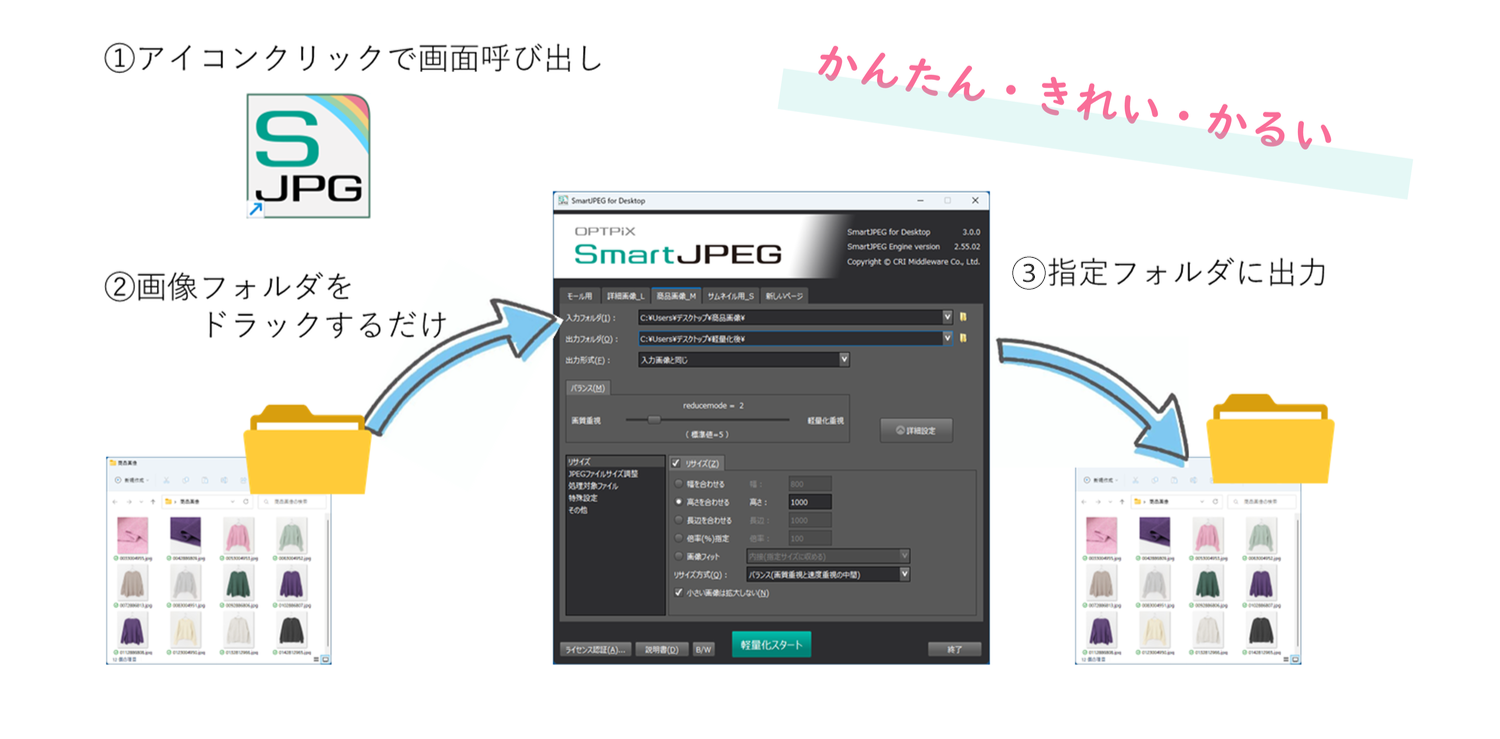1500x739 pixels.
Task: Select the 長辺を合わせる radio button
Action: pos(680,520)
